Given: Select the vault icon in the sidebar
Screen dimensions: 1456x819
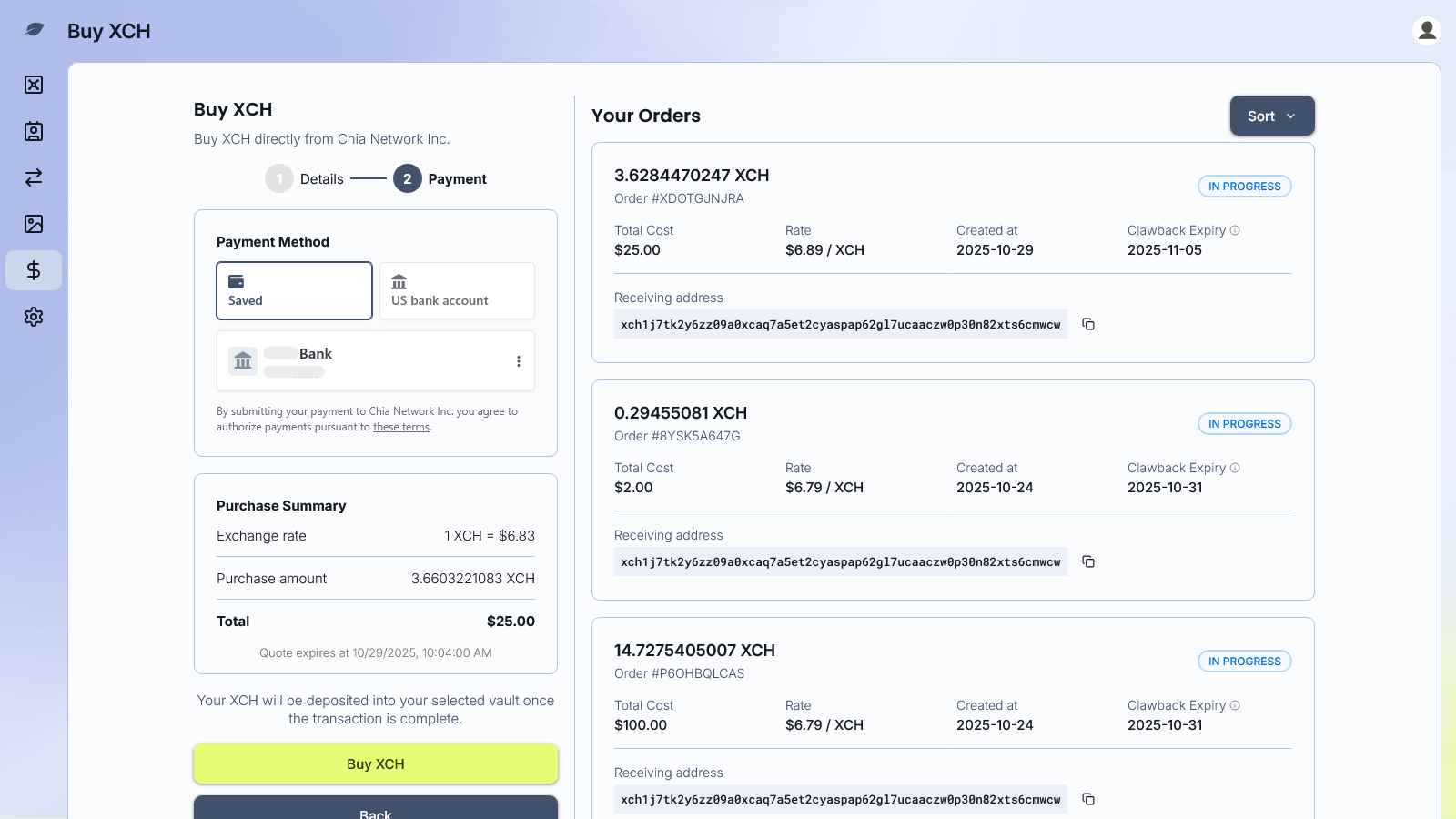Looking at the screenshot, I should (x=34, y=85).
